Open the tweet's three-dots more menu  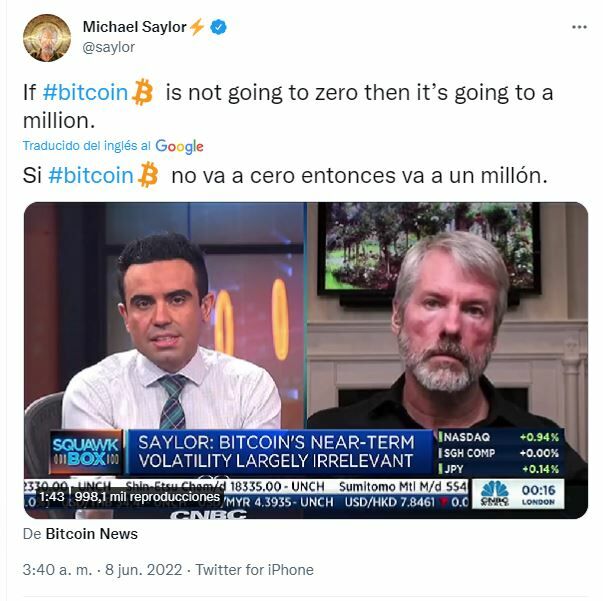579,27
